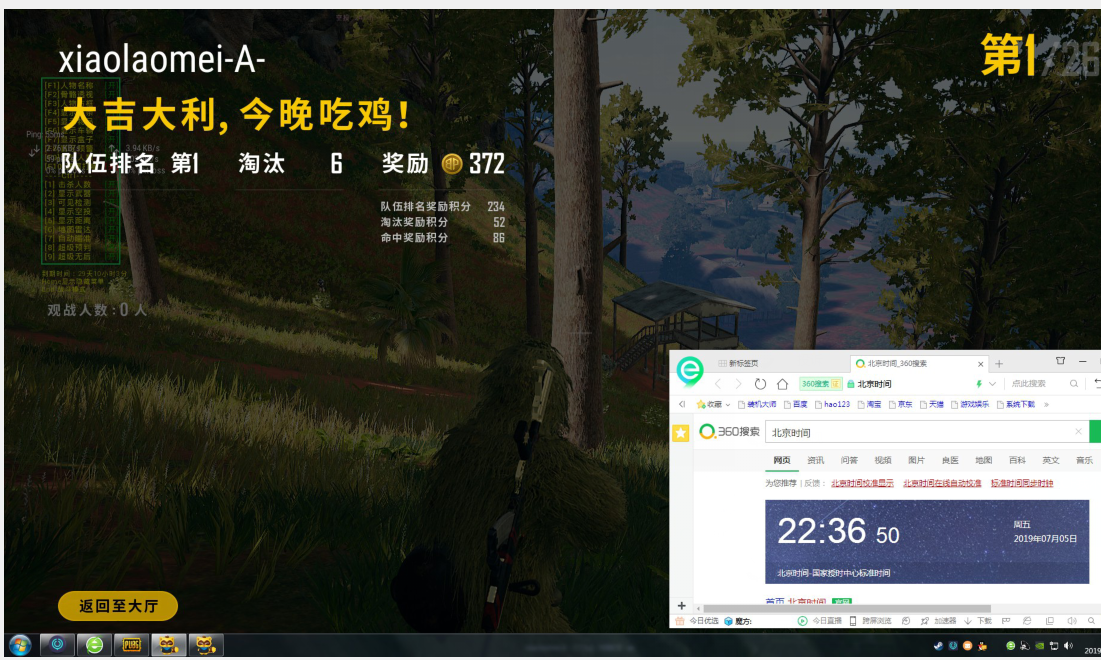
Task: Clear the search box with X
Action: pyautogui.click(x=1079, y=431)
